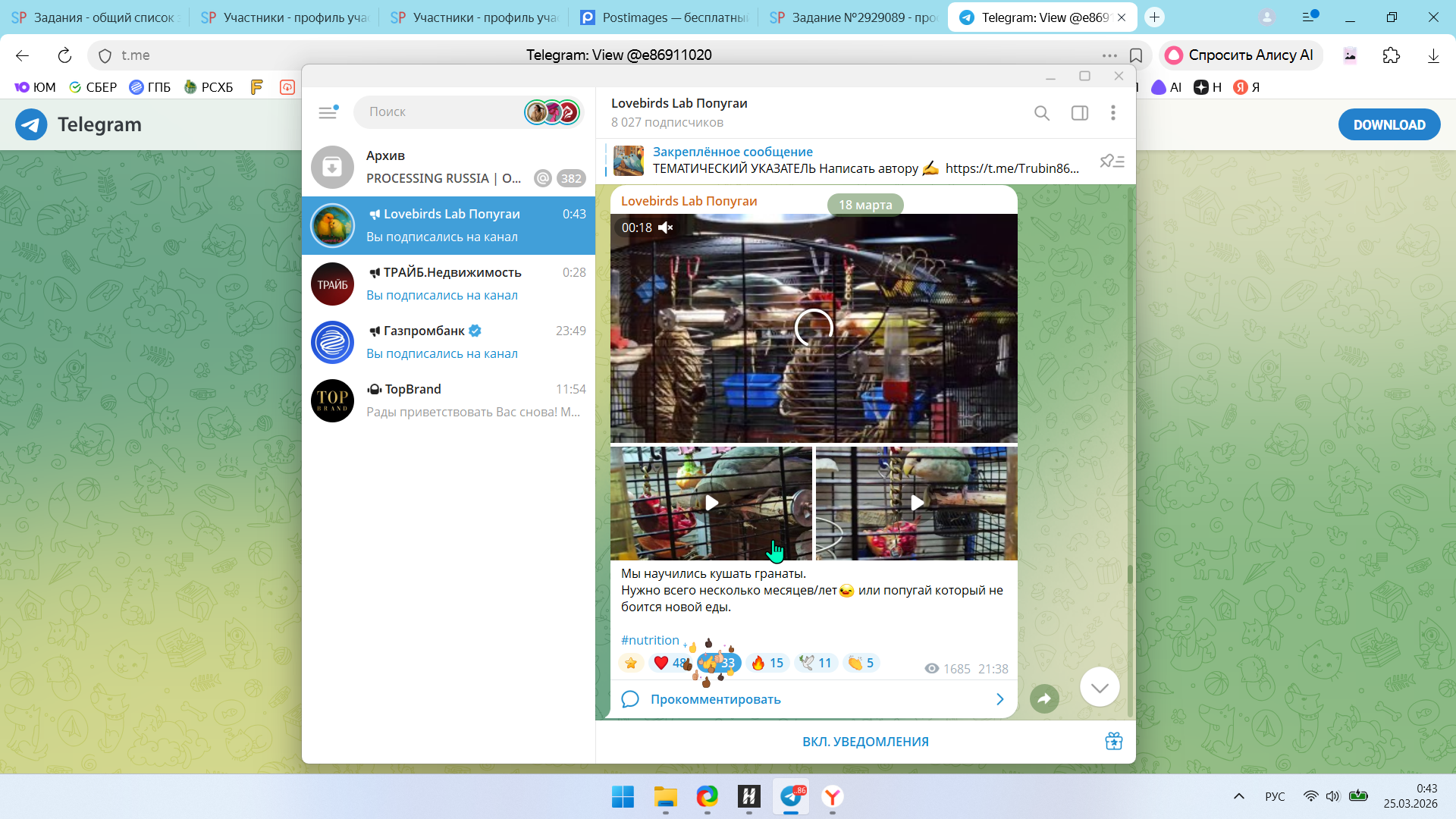Switch to Postimages browser tab

tap(664, 17)
